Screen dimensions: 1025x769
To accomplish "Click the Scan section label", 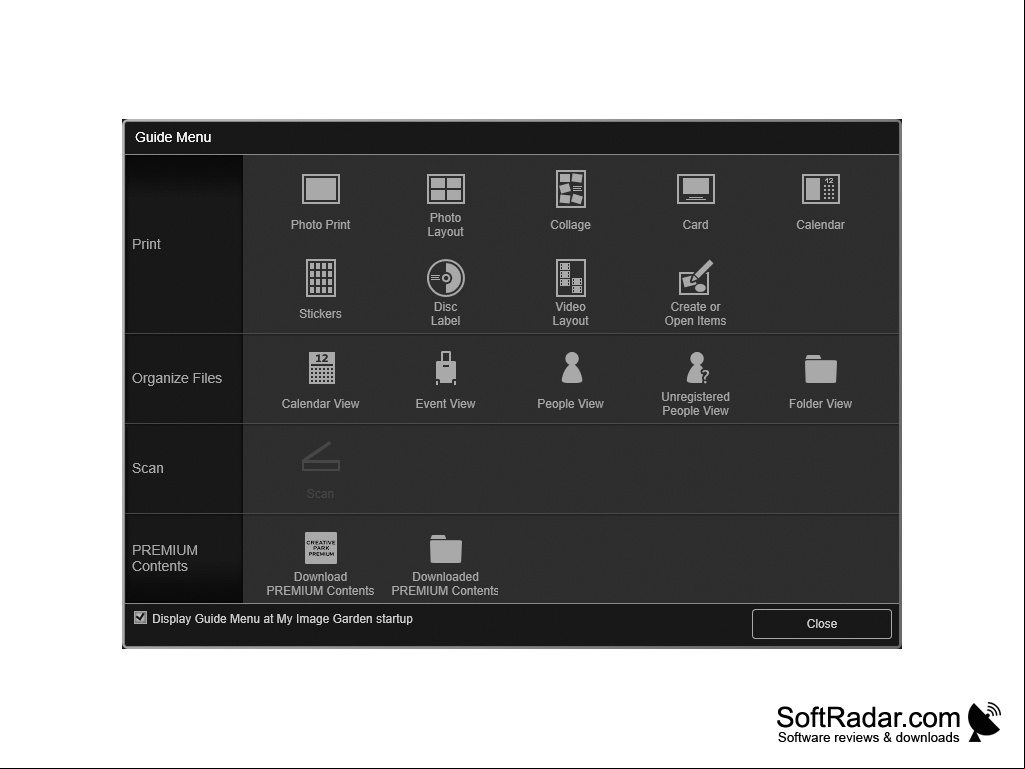I will pyautogui.click(x=148, y=468).
